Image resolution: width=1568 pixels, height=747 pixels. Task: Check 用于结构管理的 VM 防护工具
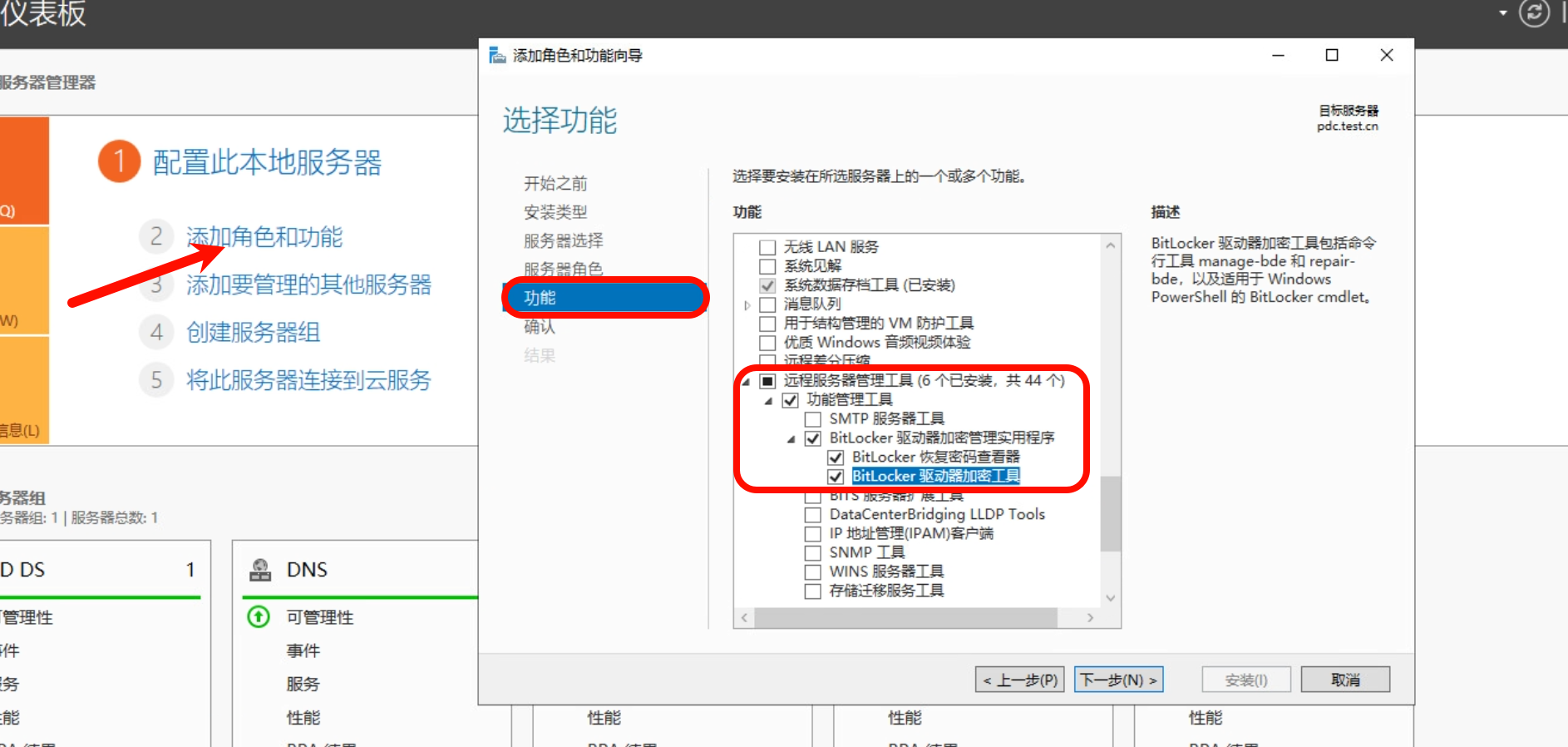pyautogui.click(x=767, y=324)
